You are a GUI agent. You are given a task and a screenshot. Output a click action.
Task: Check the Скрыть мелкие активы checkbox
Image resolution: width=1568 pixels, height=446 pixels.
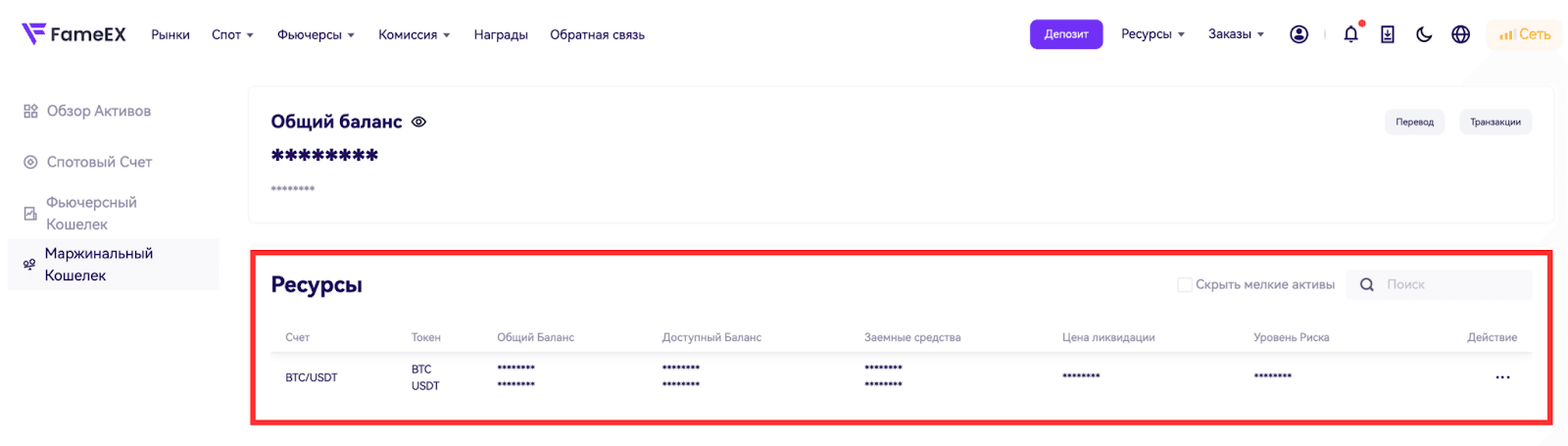pos(1185,284)
